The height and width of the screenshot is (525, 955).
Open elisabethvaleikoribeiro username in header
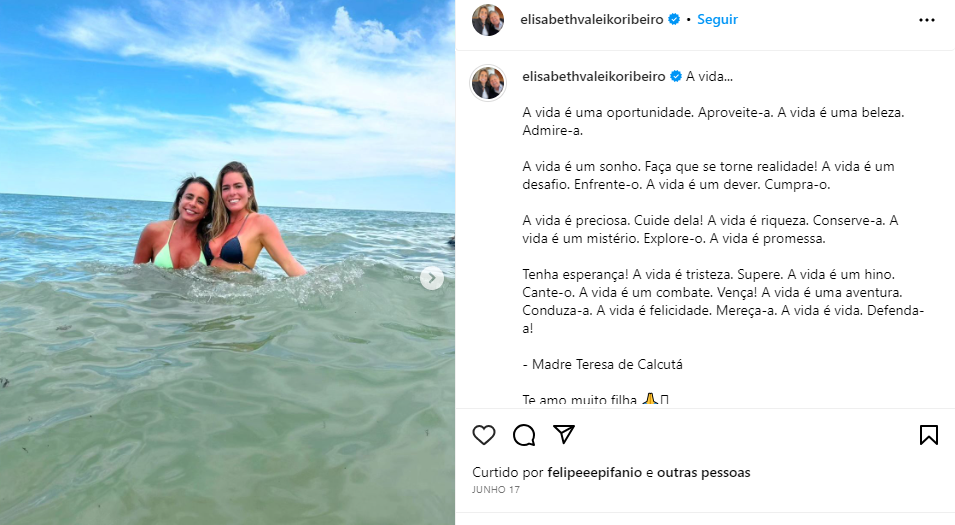(592, 19)
